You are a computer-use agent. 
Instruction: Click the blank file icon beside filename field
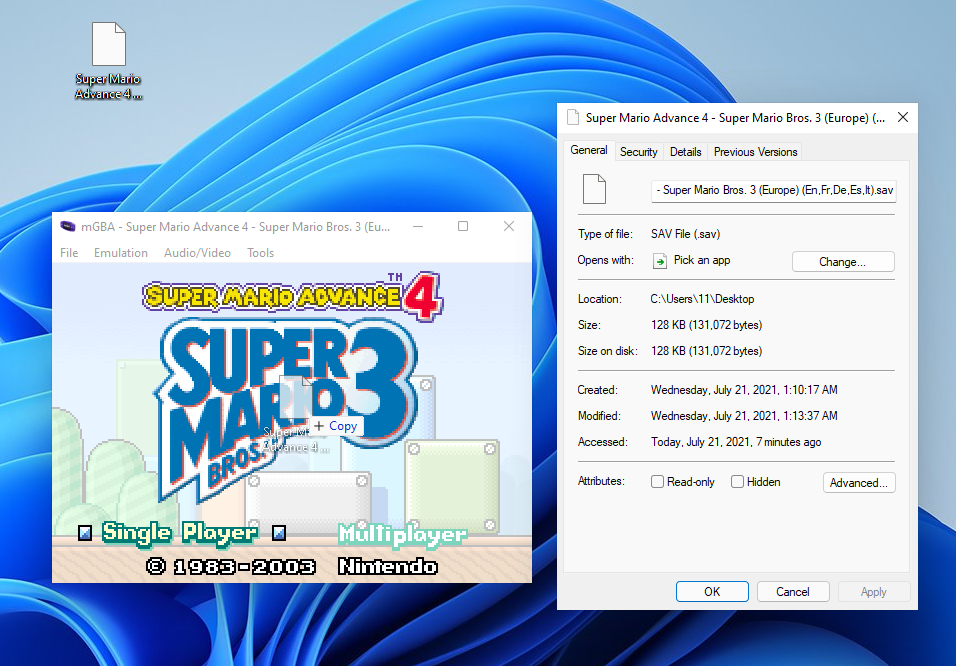point(594,189)
